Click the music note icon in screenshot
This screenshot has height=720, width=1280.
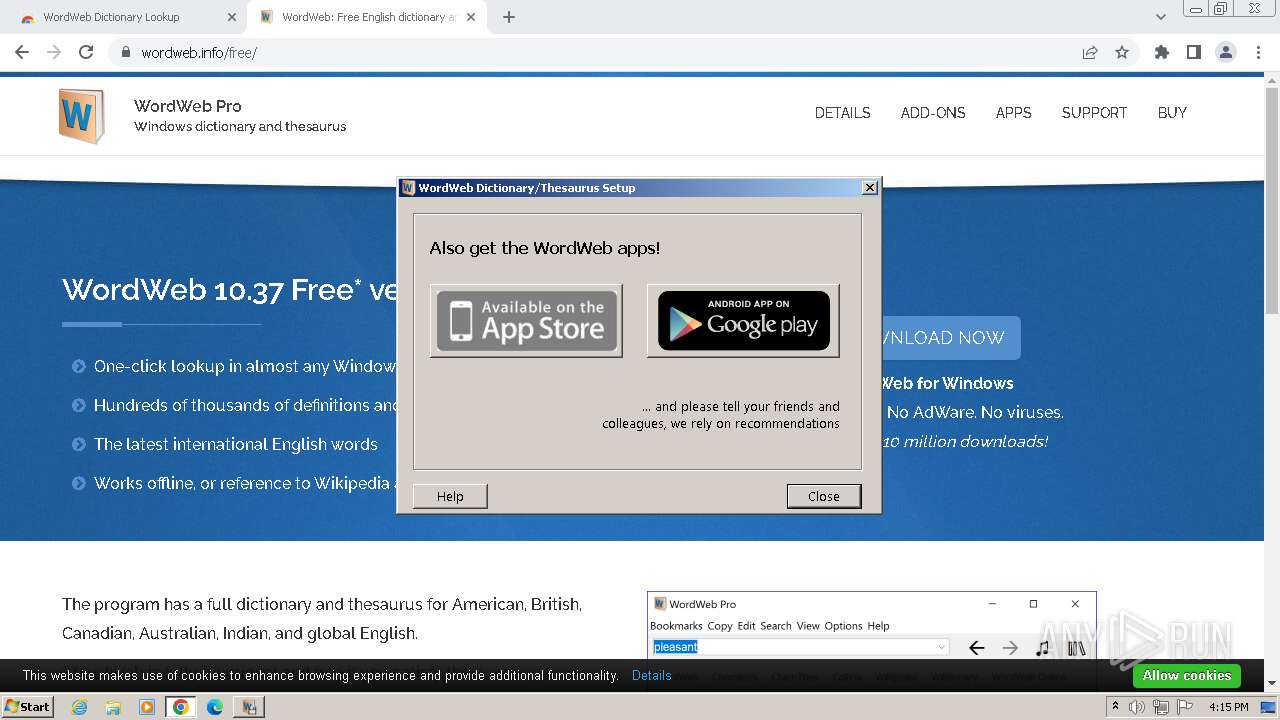tap(1043, 648)
